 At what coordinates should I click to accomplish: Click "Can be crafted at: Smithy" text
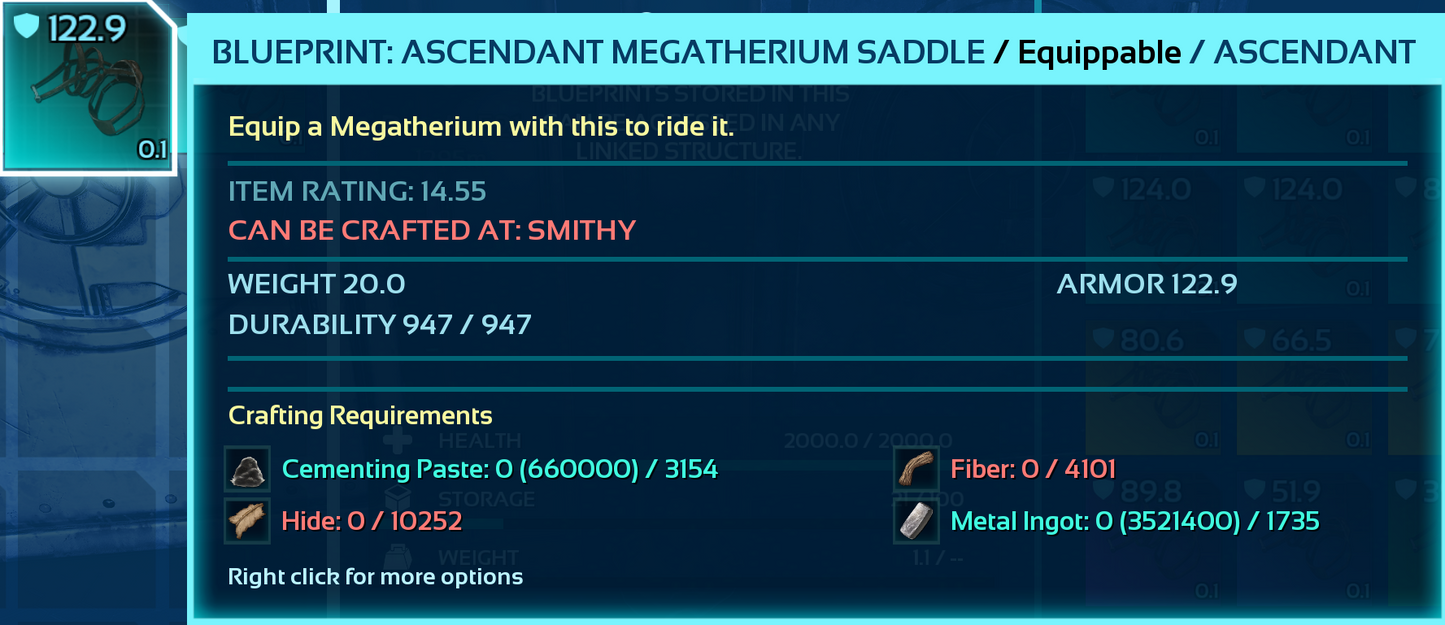tap(432, 230)
